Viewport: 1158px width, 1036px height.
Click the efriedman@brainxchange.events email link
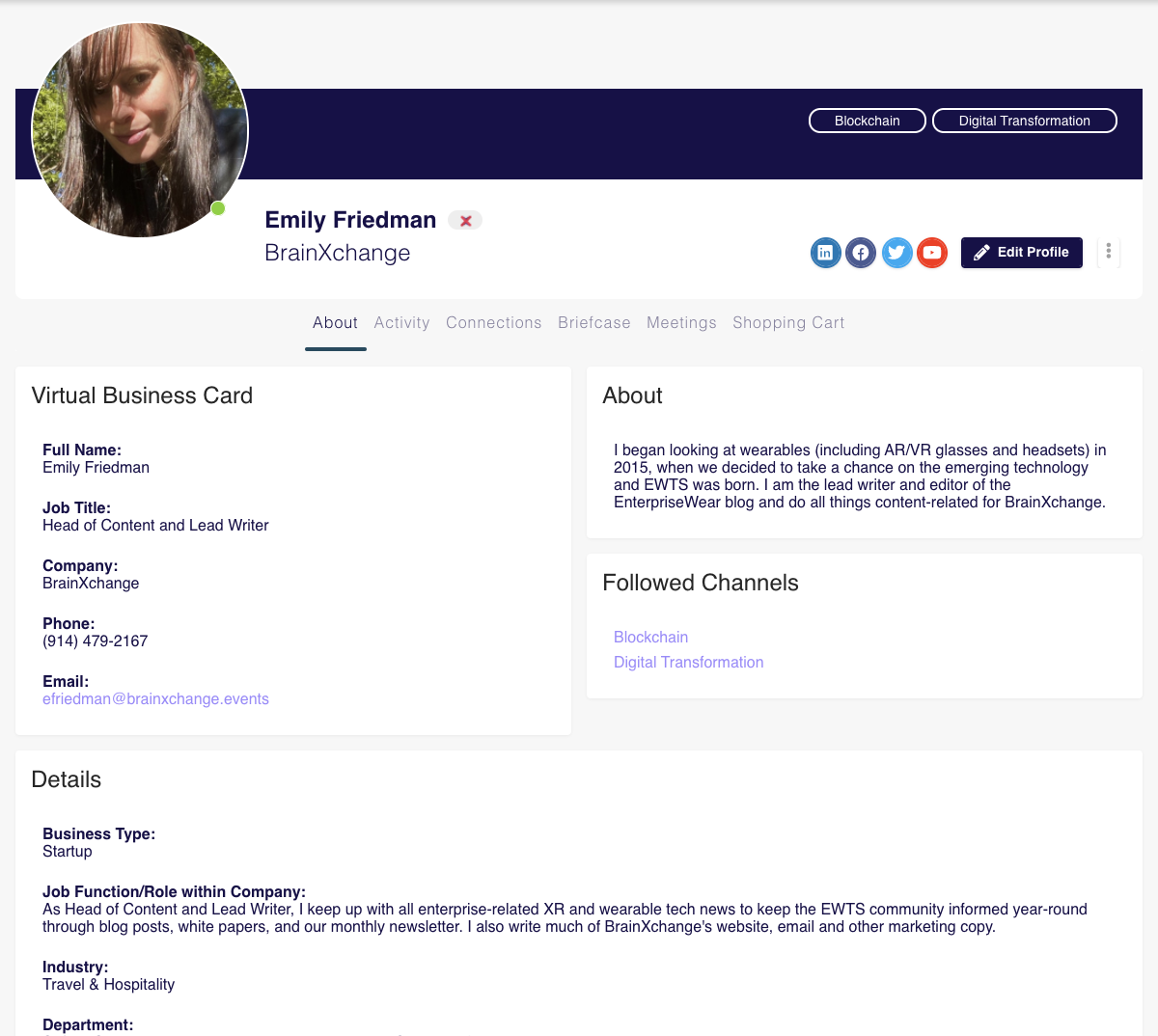click(155, 699)
